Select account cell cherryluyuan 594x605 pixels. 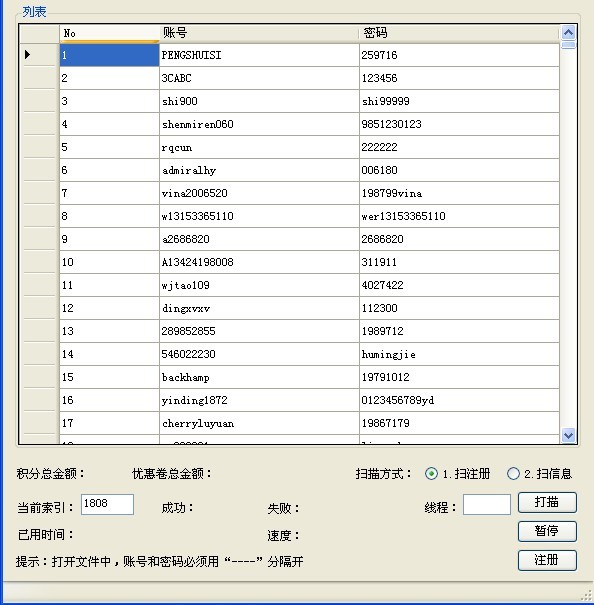click(259, 423)
